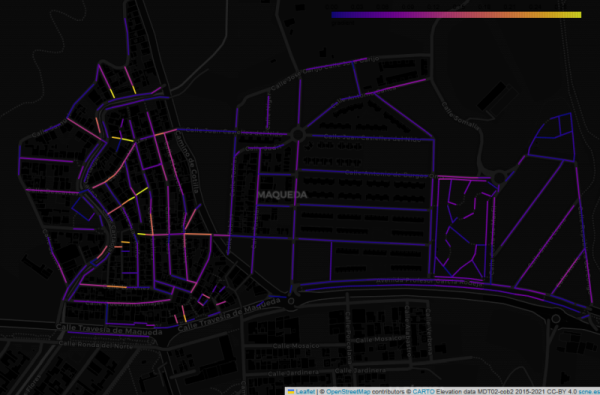This screenshot has height=395, width=600.
Task: Follow the CARTO attribution link
Action: (423, 392)
